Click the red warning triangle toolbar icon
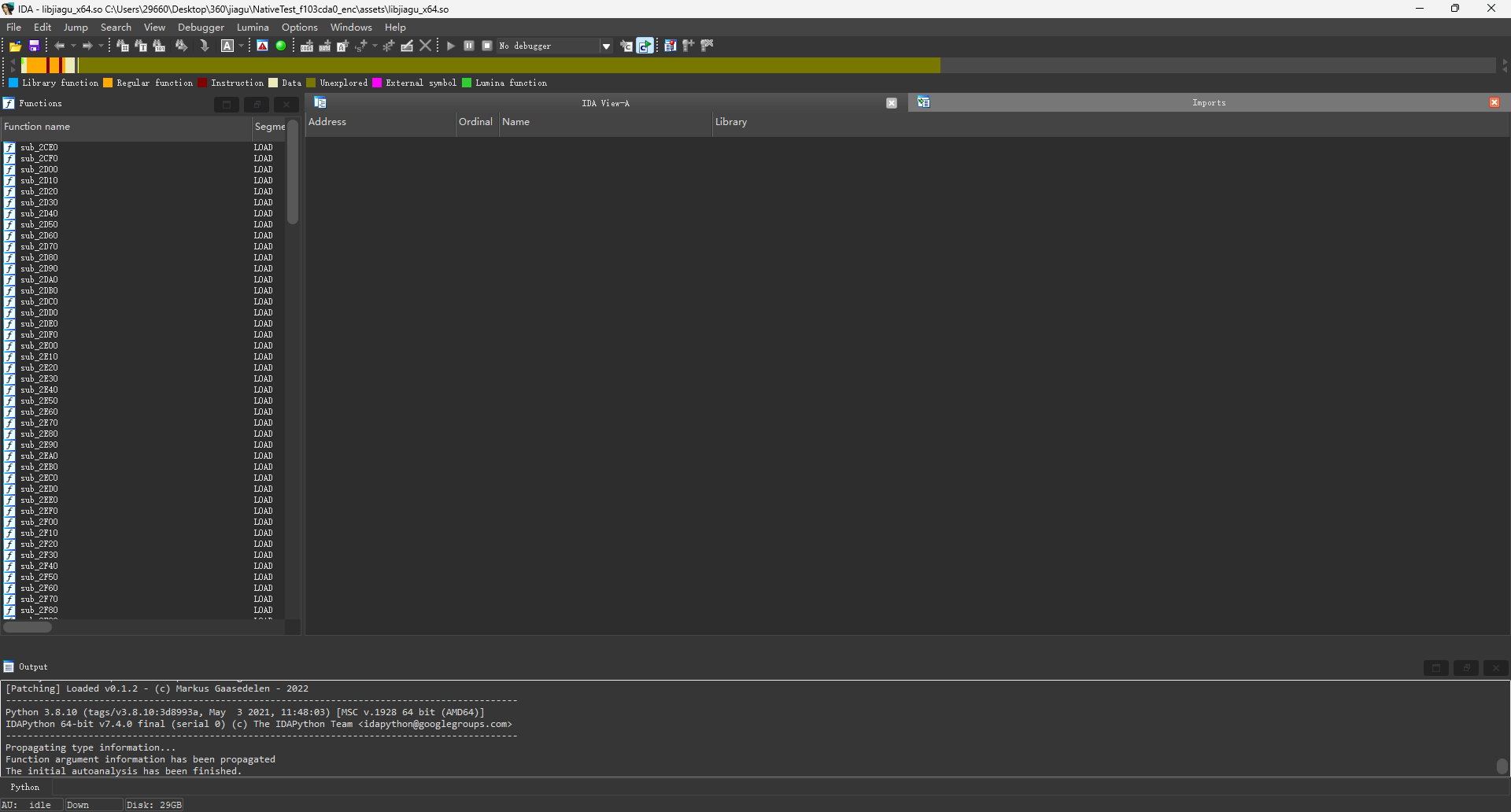The image size is (1511, 812). (x=263, y=46)
